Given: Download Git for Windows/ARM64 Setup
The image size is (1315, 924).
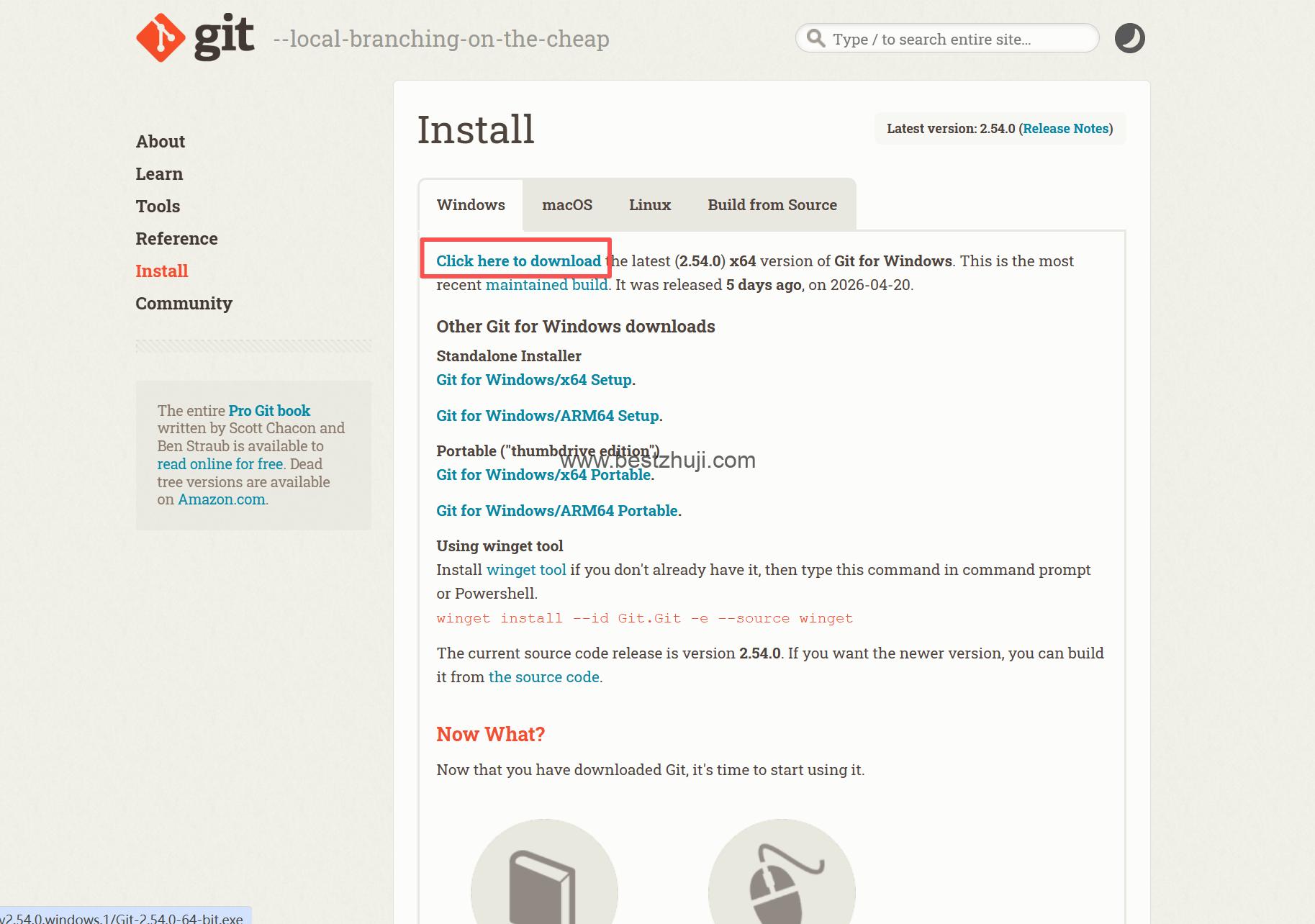Looking at the screenshot, I should click(x=548, y=416).
